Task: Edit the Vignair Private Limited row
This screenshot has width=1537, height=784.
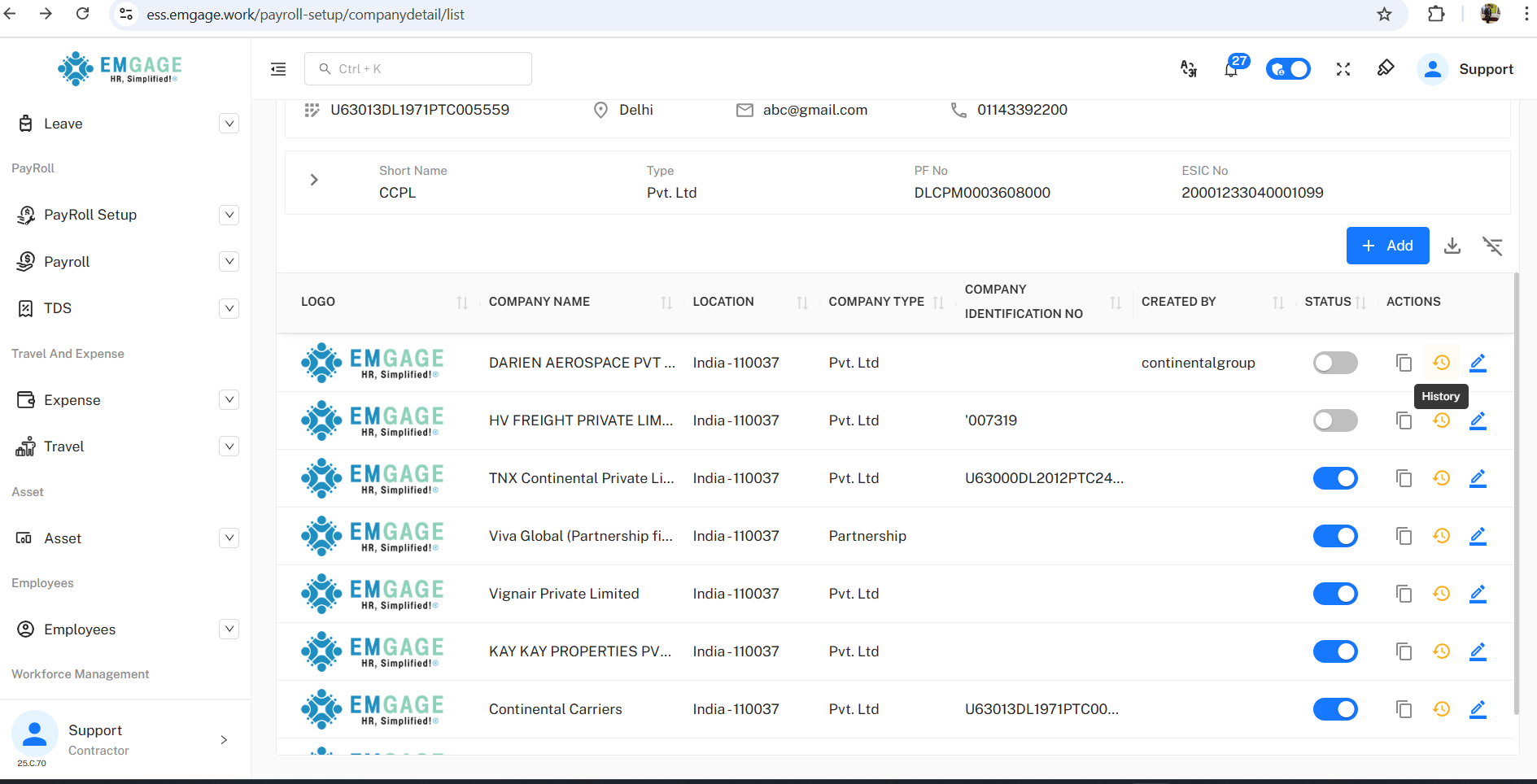Action: point(1478,594)
